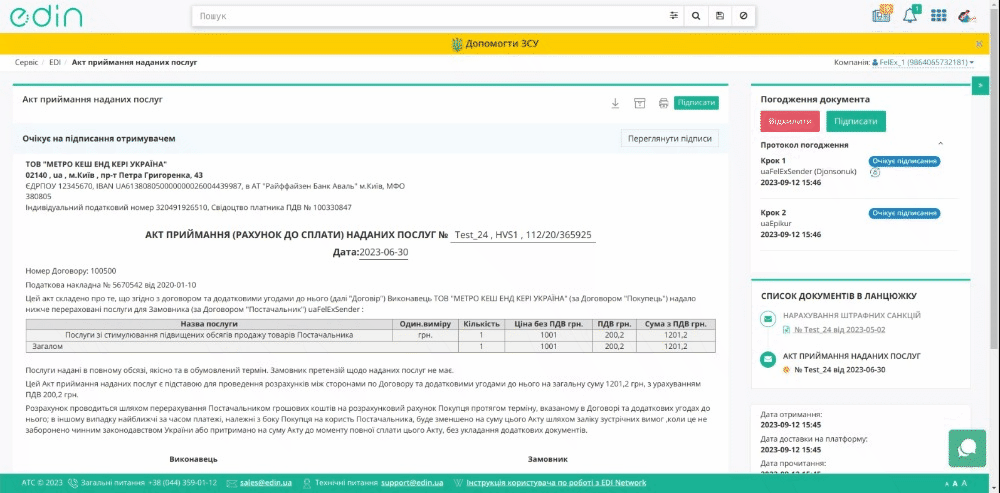Viewport: 1000px width, 493px height.
Task: Open linked document '№ Test_24 від 2023-05-02'
Action: pos(839,330)
